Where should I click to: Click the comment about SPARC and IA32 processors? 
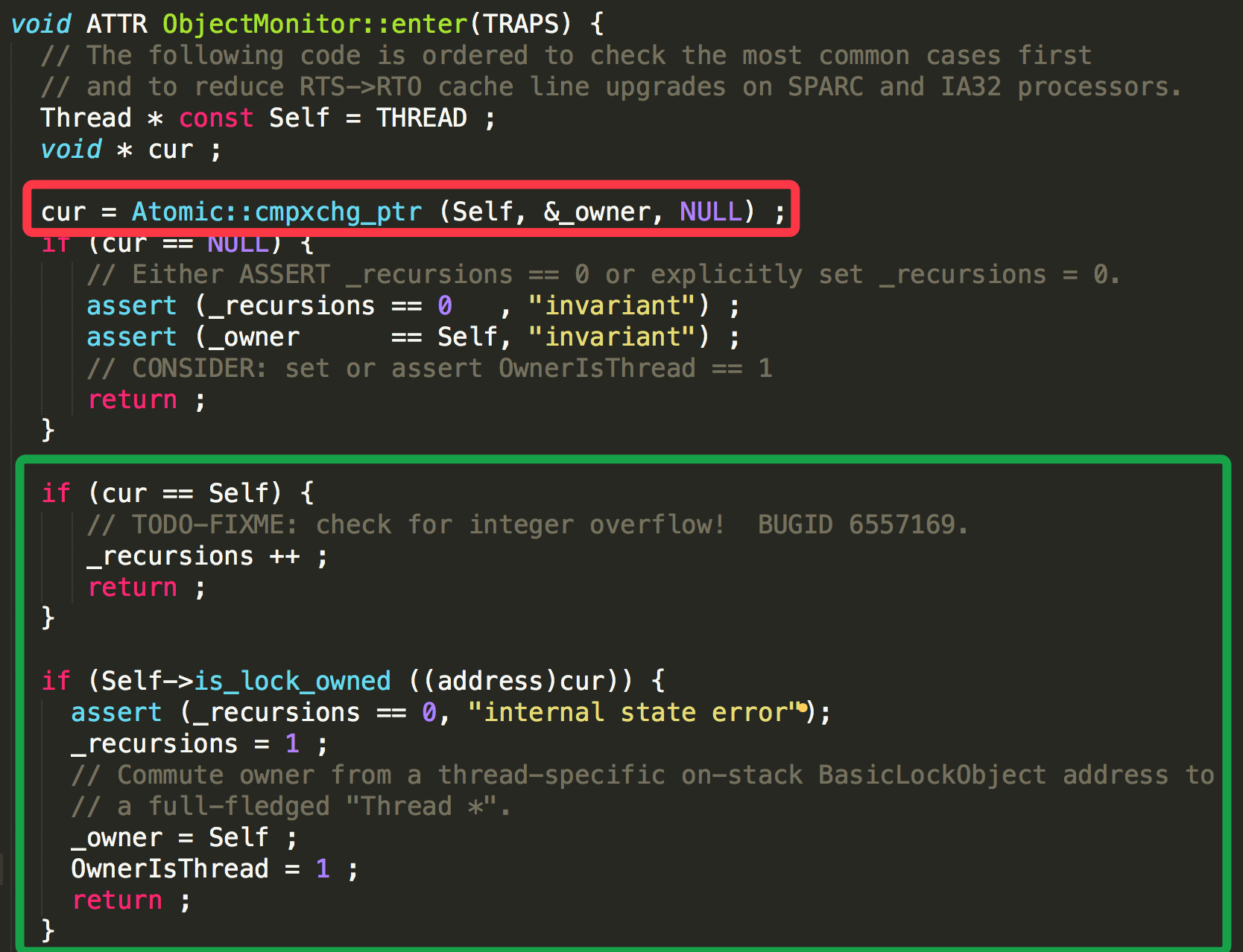tap(611, 86)
